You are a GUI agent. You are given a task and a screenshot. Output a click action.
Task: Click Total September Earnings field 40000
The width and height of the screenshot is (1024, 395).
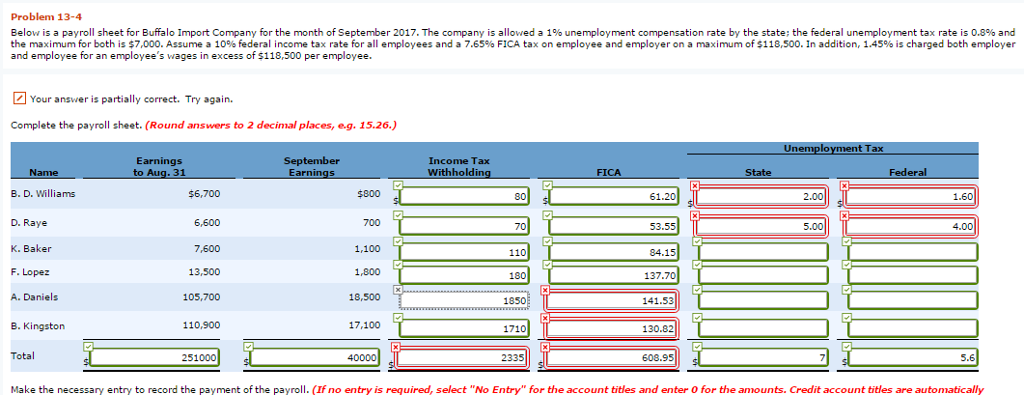point(315,357)
